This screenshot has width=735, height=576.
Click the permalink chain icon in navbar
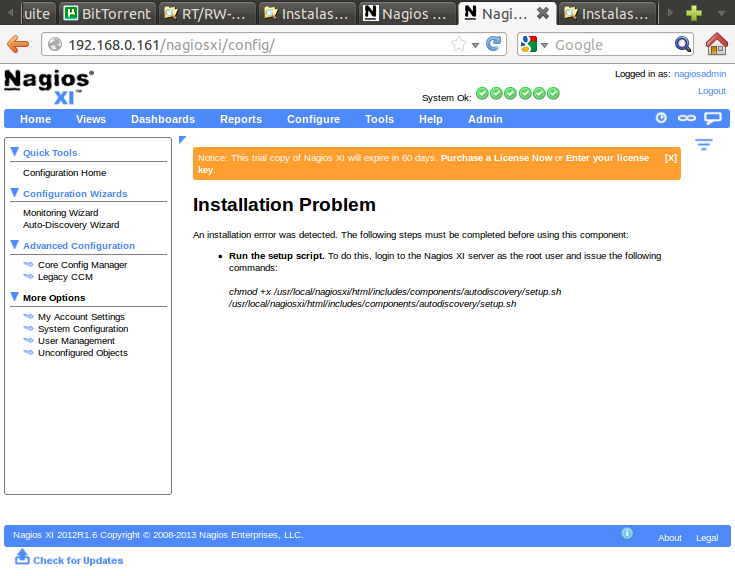[687, 118]
